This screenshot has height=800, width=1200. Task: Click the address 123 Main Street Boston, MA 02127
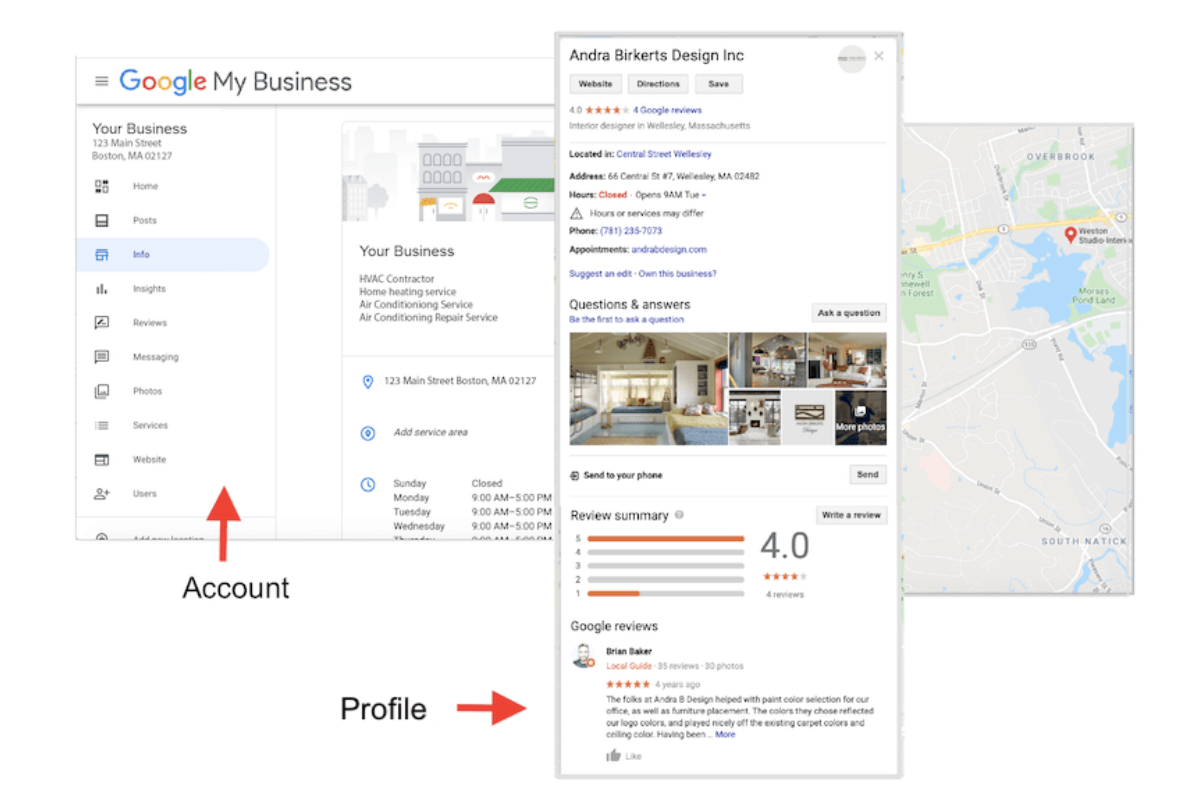460,381
